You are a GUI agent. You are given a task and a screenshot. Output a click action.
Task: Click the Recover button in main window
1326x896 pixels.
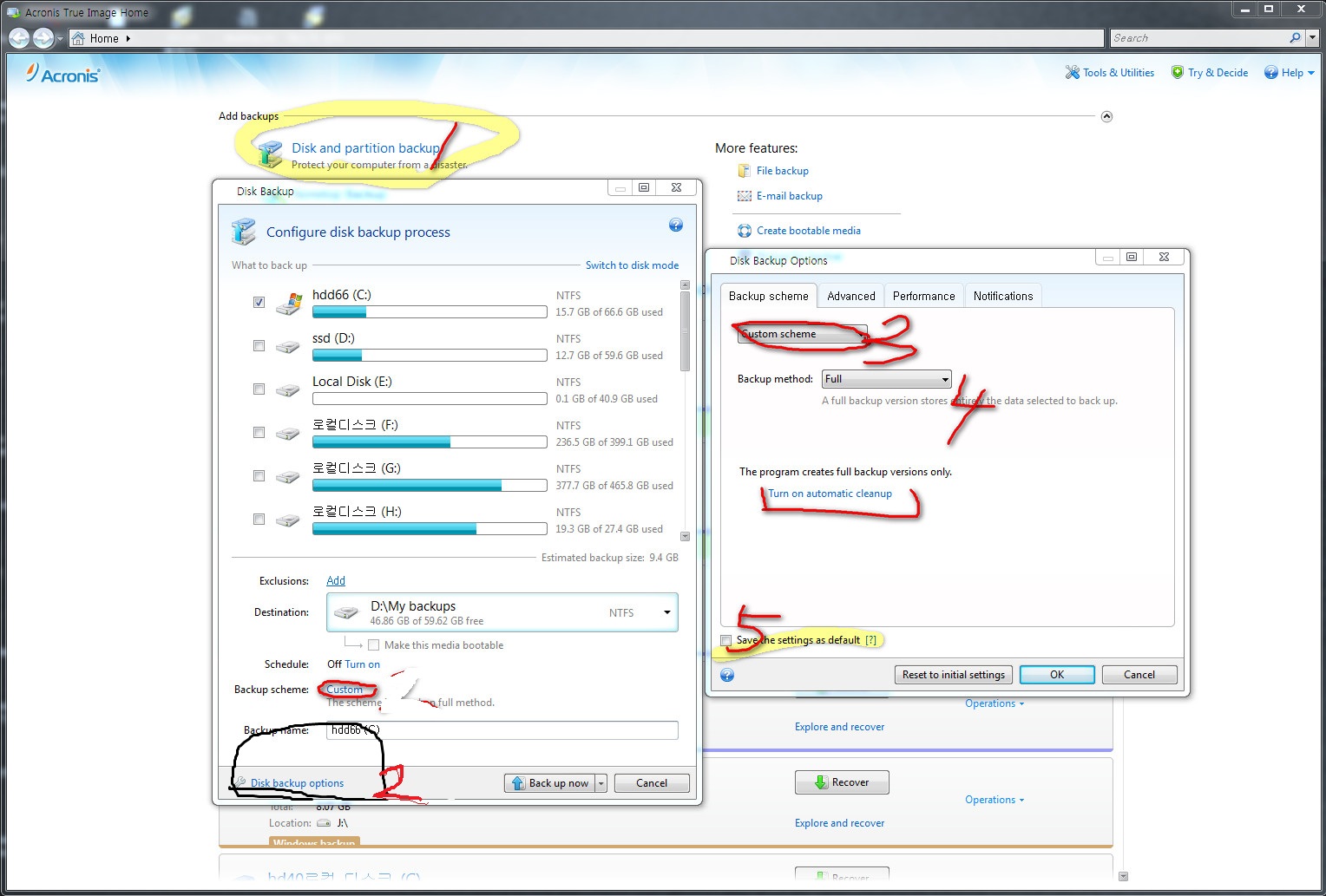pos(842,782)
